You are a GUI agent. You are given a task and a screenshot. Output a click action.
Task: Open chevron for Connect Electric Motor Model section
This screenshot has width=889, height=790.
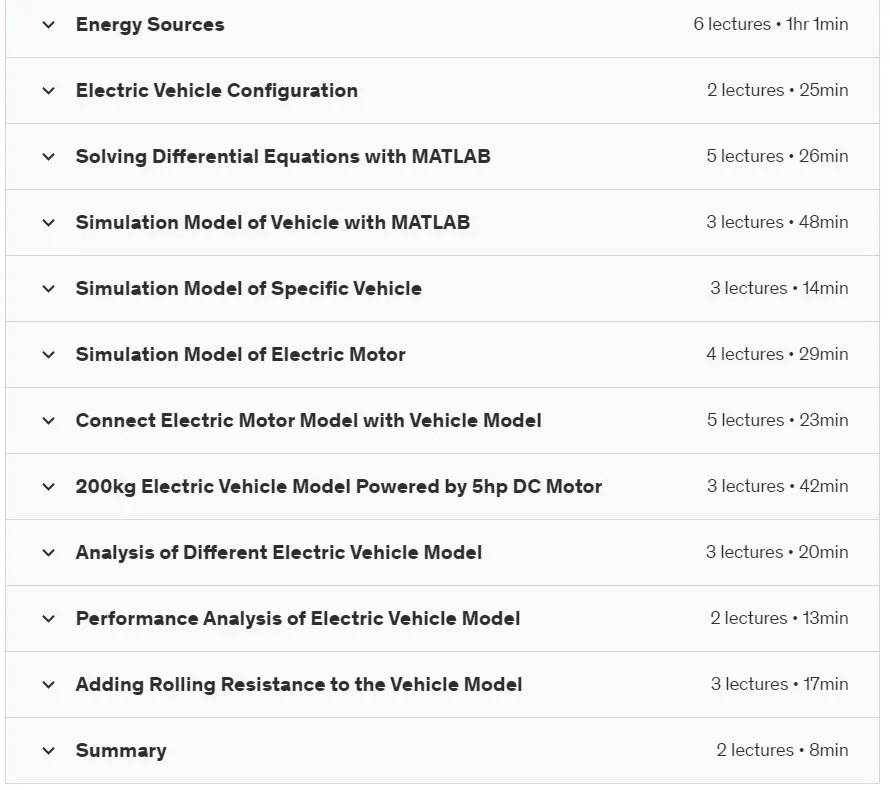[x=49, y=421]
